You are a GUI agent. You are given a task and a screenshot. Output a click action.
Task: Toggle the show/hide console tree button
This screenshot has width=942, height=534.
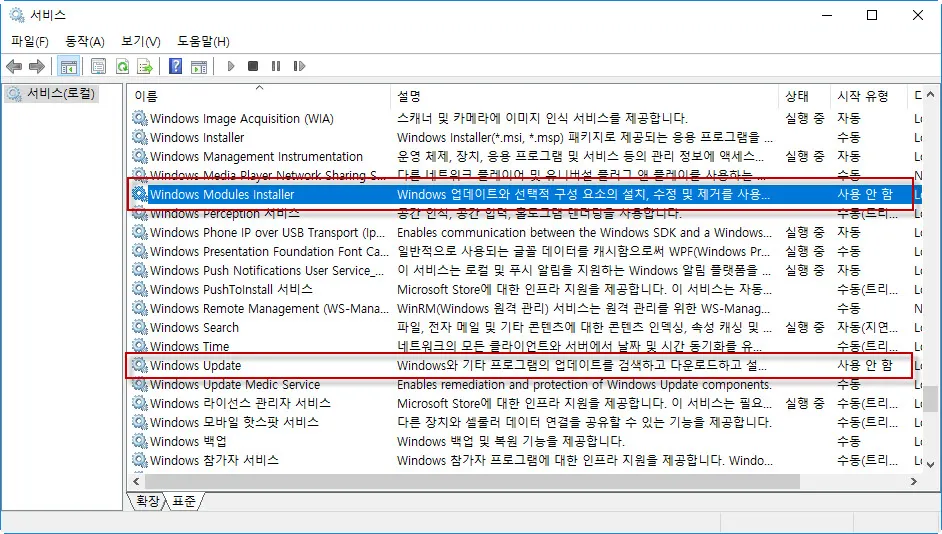69,67
